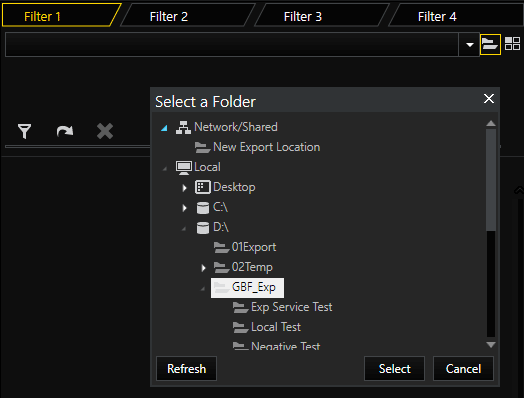Select the New Export Location folder
The height and width of the screenshot is (398, 524).
coord(257,147)
